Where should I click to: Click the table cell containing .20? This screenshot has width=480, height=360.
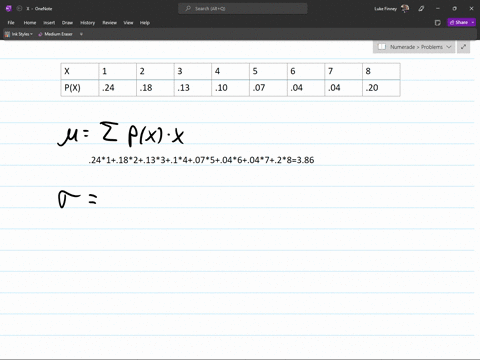pos(381,88)
